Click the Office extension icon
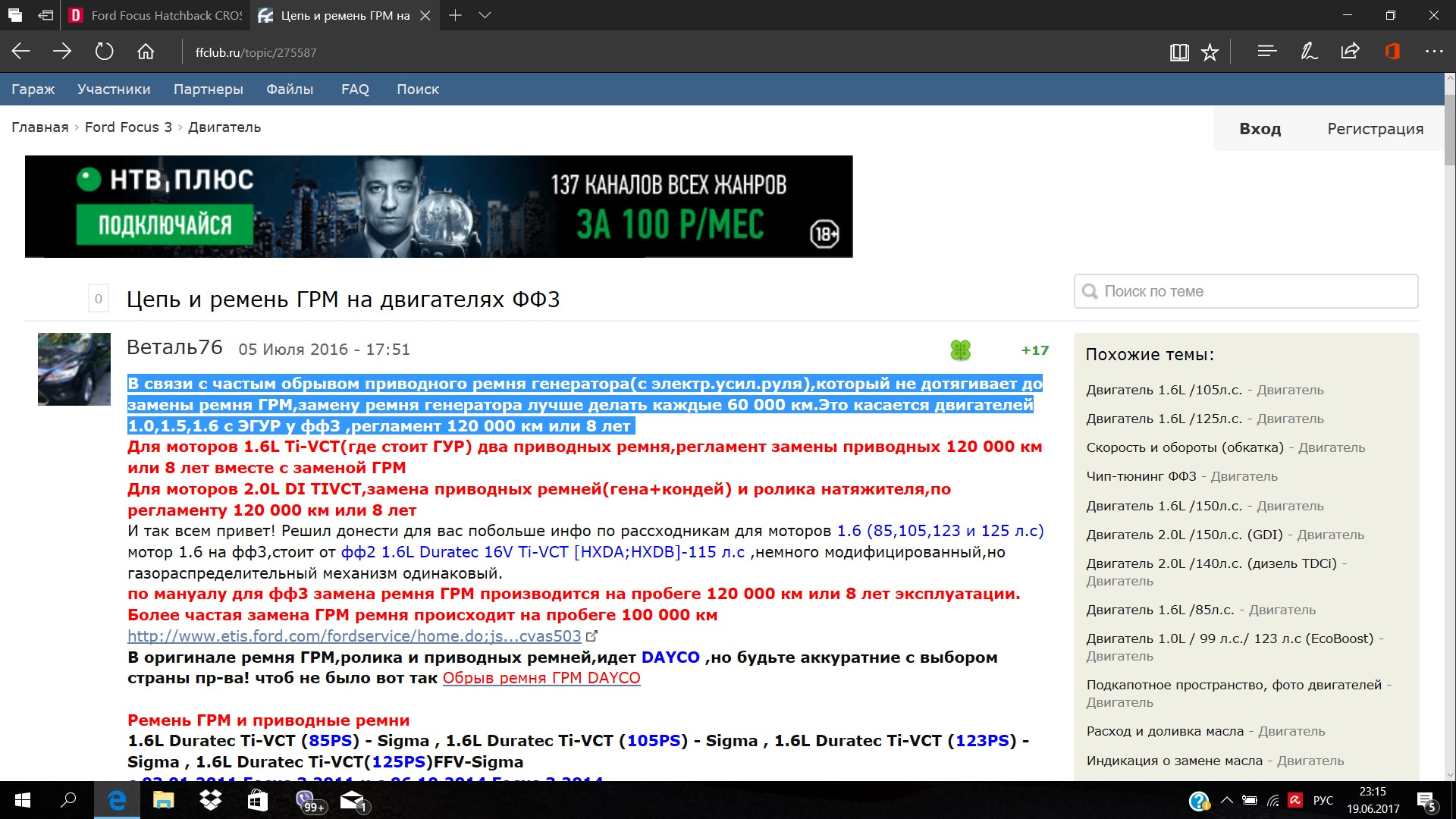Screen dimensions: 1456x819 point(1392,52)
